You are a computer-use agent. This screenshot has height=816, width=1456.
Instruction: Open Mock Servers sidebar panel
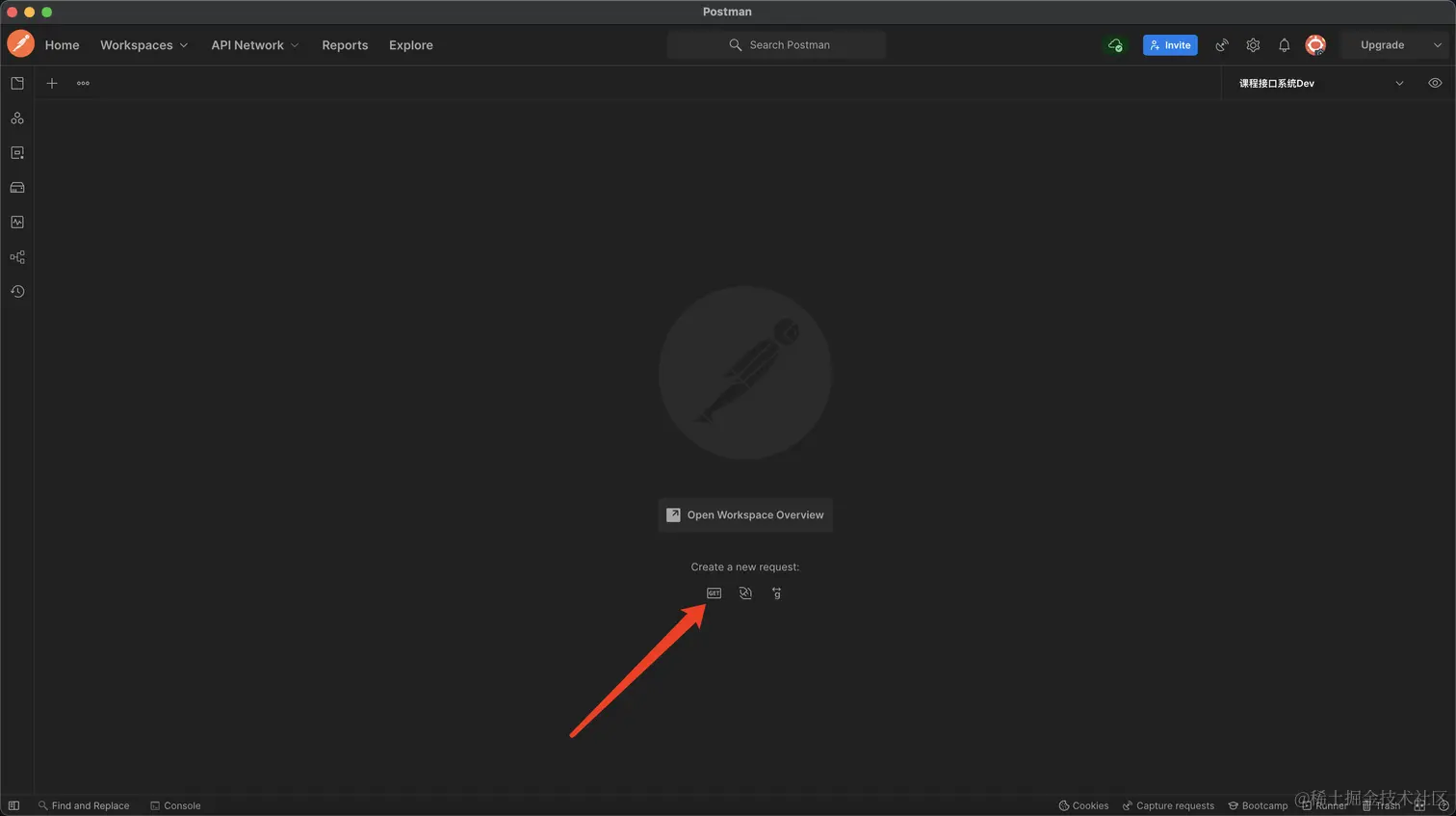pos(17,188)
